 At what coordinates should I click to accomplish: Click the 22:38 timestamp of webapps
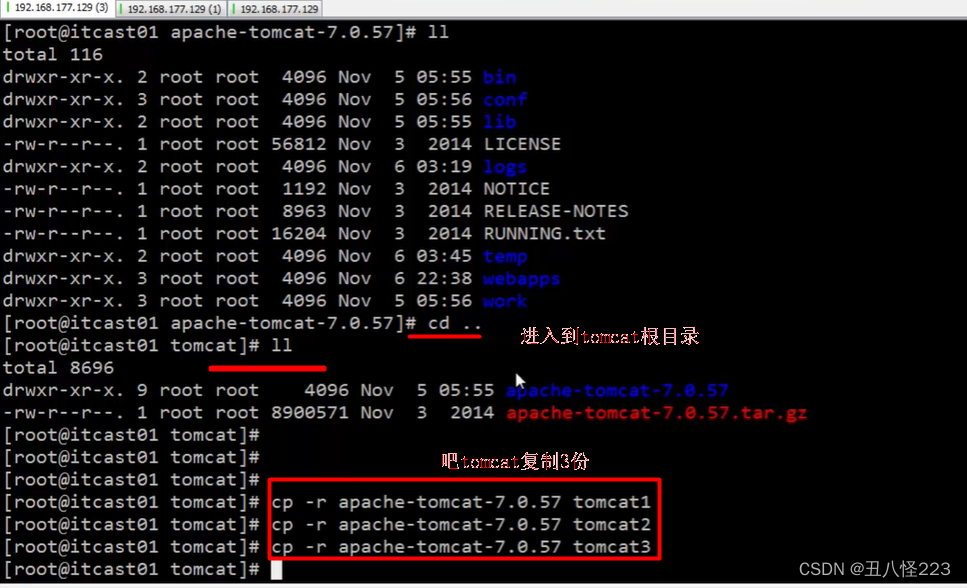pyautogui.click(x=443, y=278)
